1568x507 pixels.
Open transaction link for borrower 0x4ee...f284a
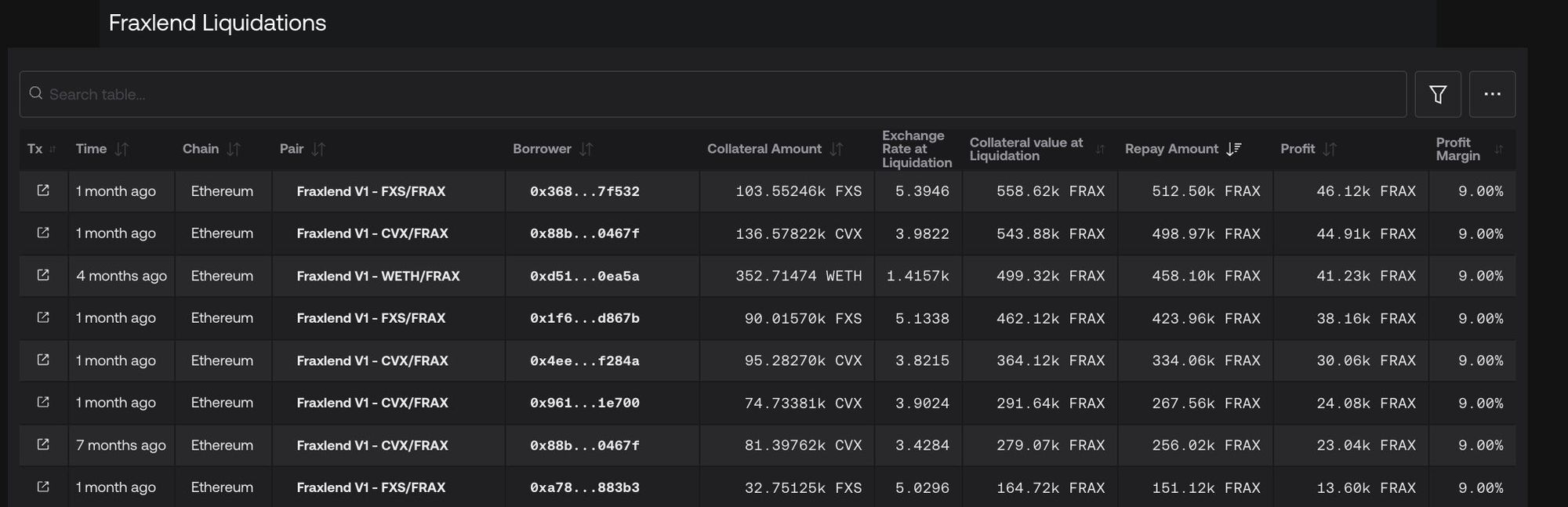point(43,360)
